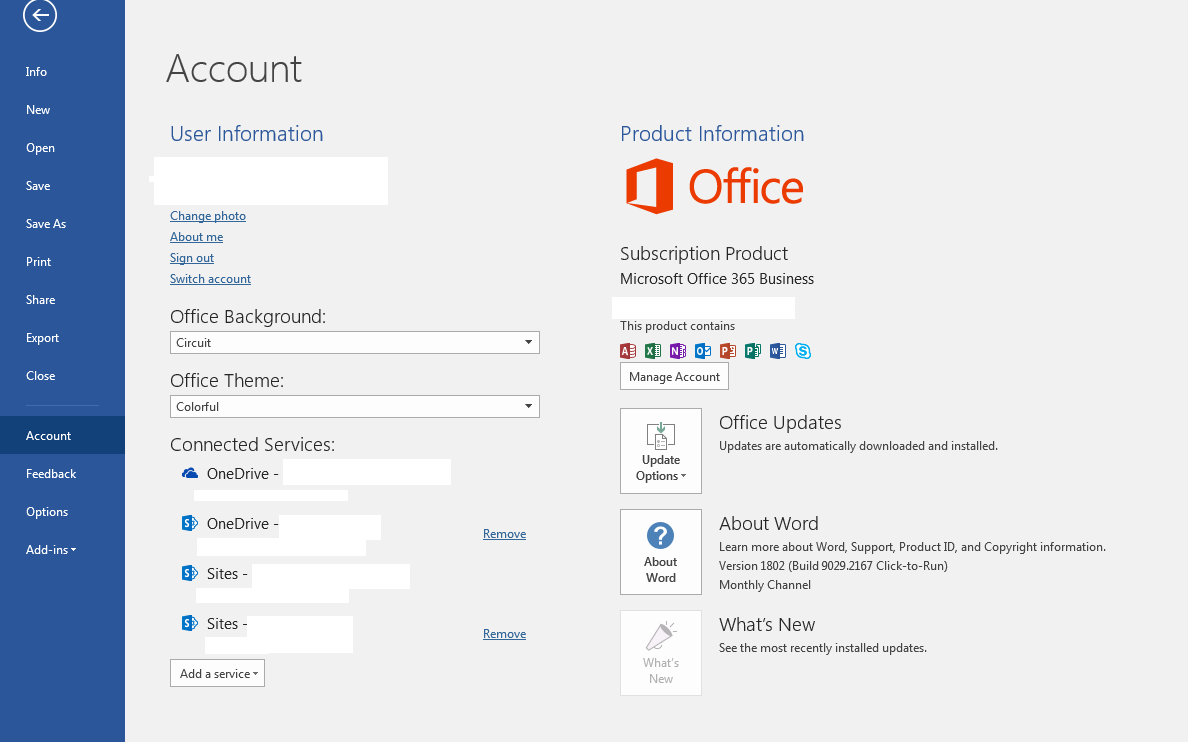Click the Subscription Product heading
Viewport: 1188px width, 742px height.
click(704, 253)
